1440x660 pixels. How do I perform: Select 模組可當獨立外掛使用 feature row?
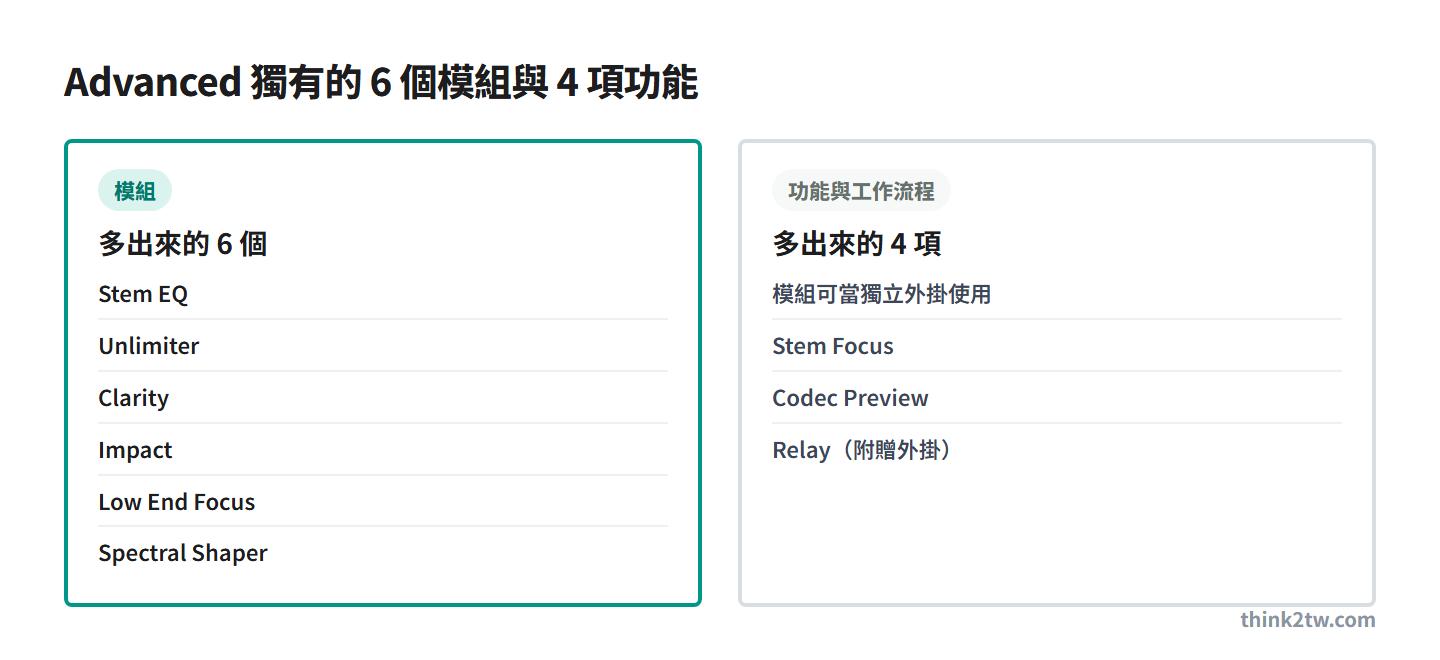1056,294
